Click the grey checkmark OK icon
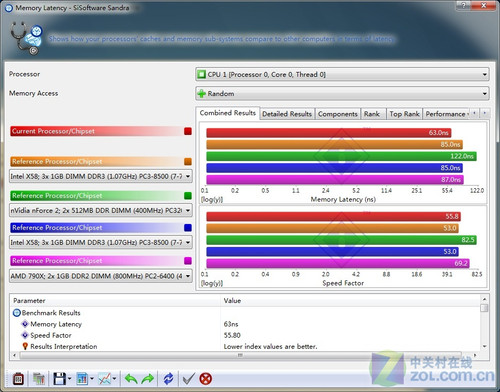This screenshot has width=500, height=392. point(189,379)
